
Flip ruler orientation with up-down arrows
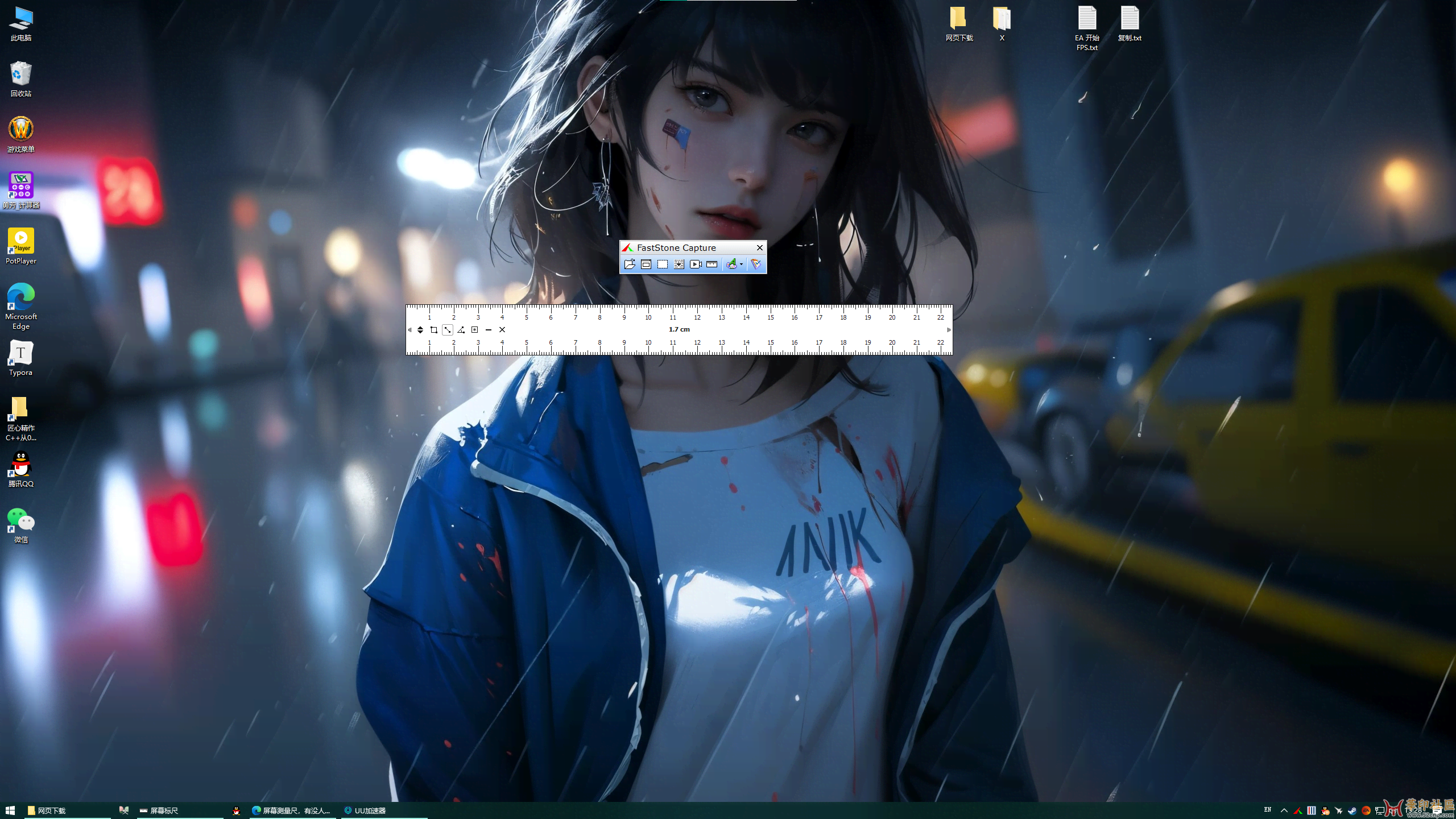[420, 330]
